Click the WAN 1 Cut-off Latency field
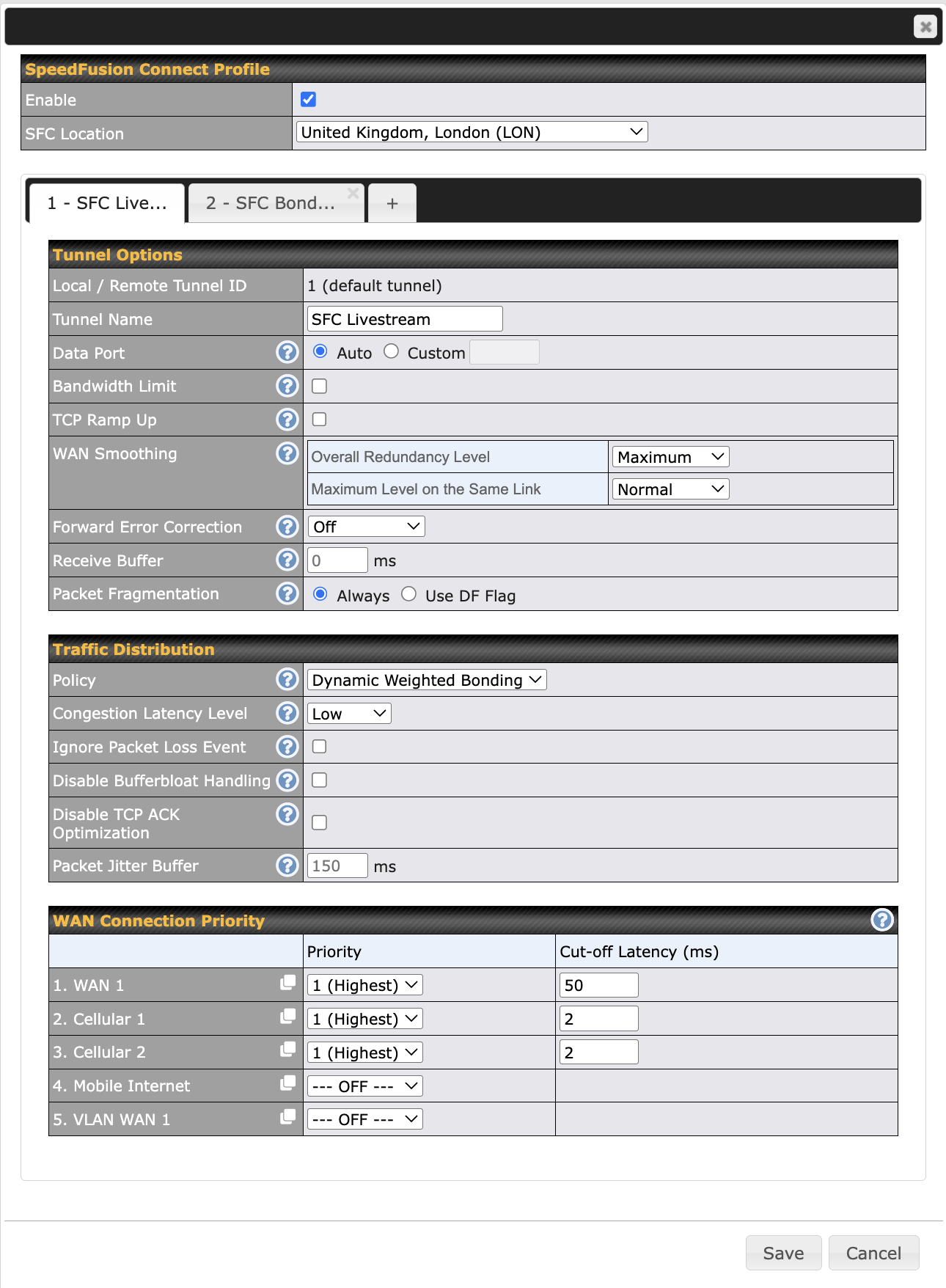This screenshot has width=946, height=1288. (598, 985)
